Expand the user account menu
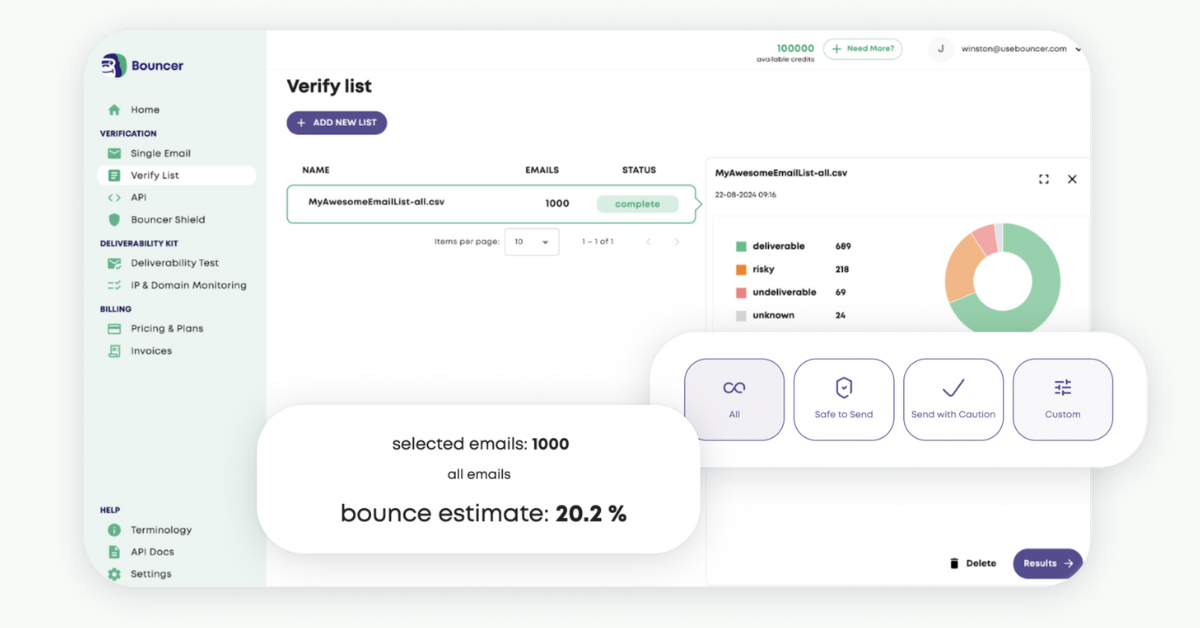The width and height of the screenshot is (1200, 628). click(x=1079, y=49)
